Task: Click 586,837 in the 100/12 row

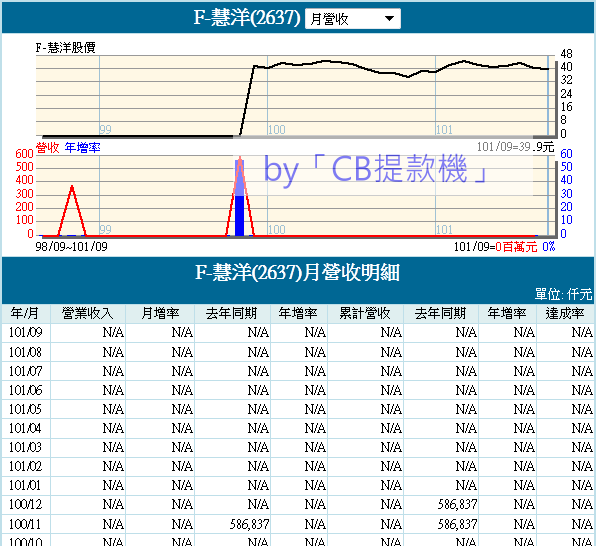Action: pos(458,505)
